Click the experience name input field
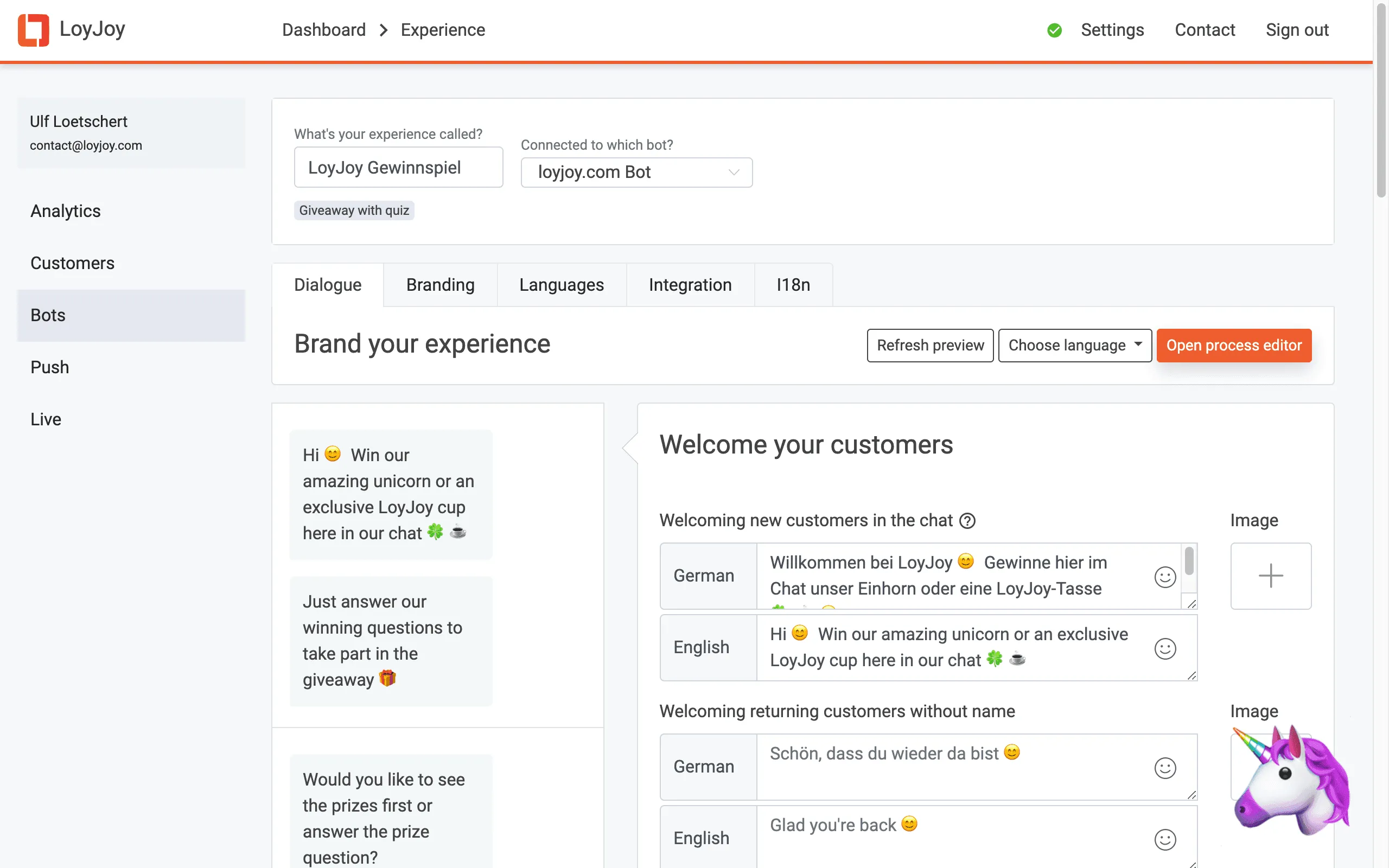 point(398,166)
